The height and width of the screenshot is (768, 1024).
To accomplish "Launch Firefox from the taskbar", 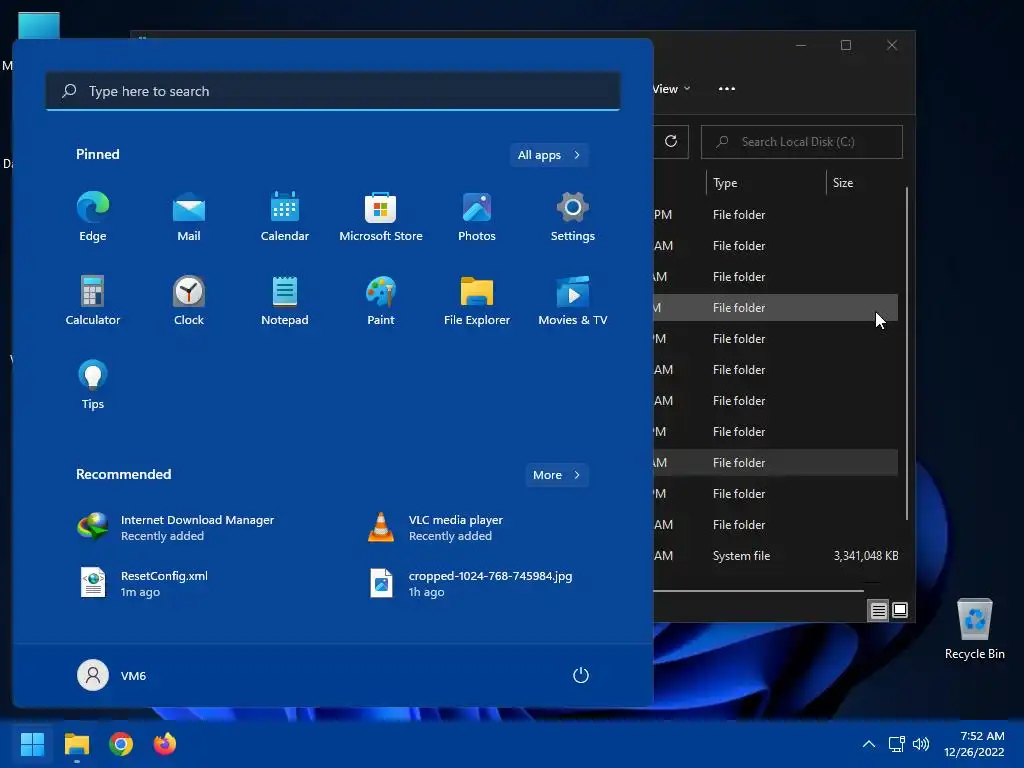I will pos(165,744).
